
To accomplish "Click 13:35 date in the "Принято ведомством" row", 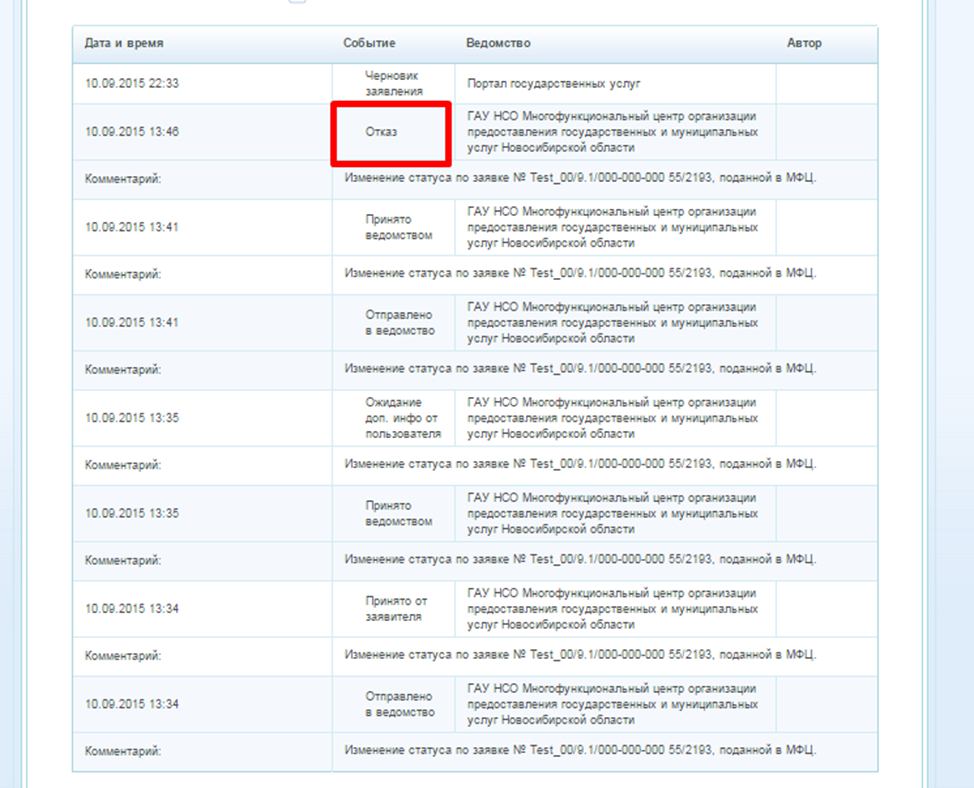I will 132,514.
